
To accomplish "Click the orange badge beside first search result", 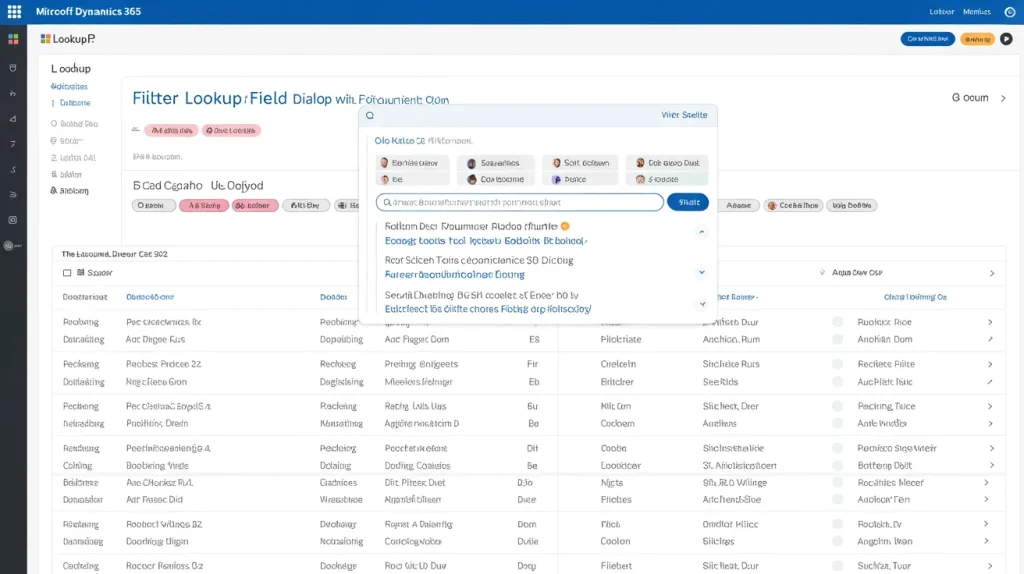I will click(565, 226).
